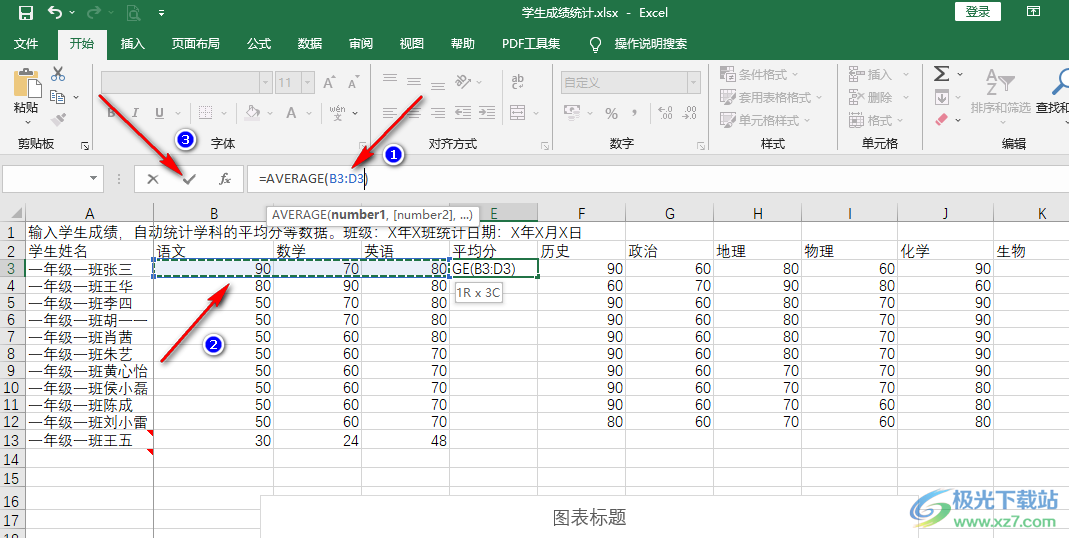The height and width of the screenshot is (538, 1069).
Task: Open the 条件格式 dropdown
Action: point(759,74)
